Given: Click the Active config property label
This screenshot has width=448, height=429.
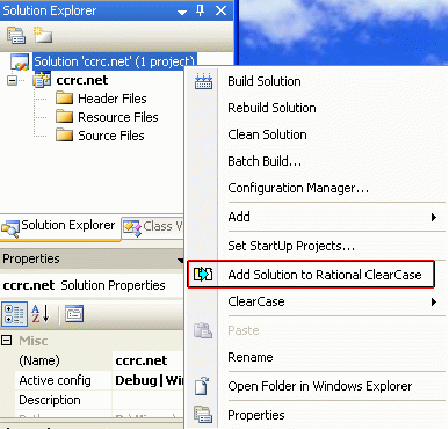Looking at the screenshot, I should tap(55, 380).
